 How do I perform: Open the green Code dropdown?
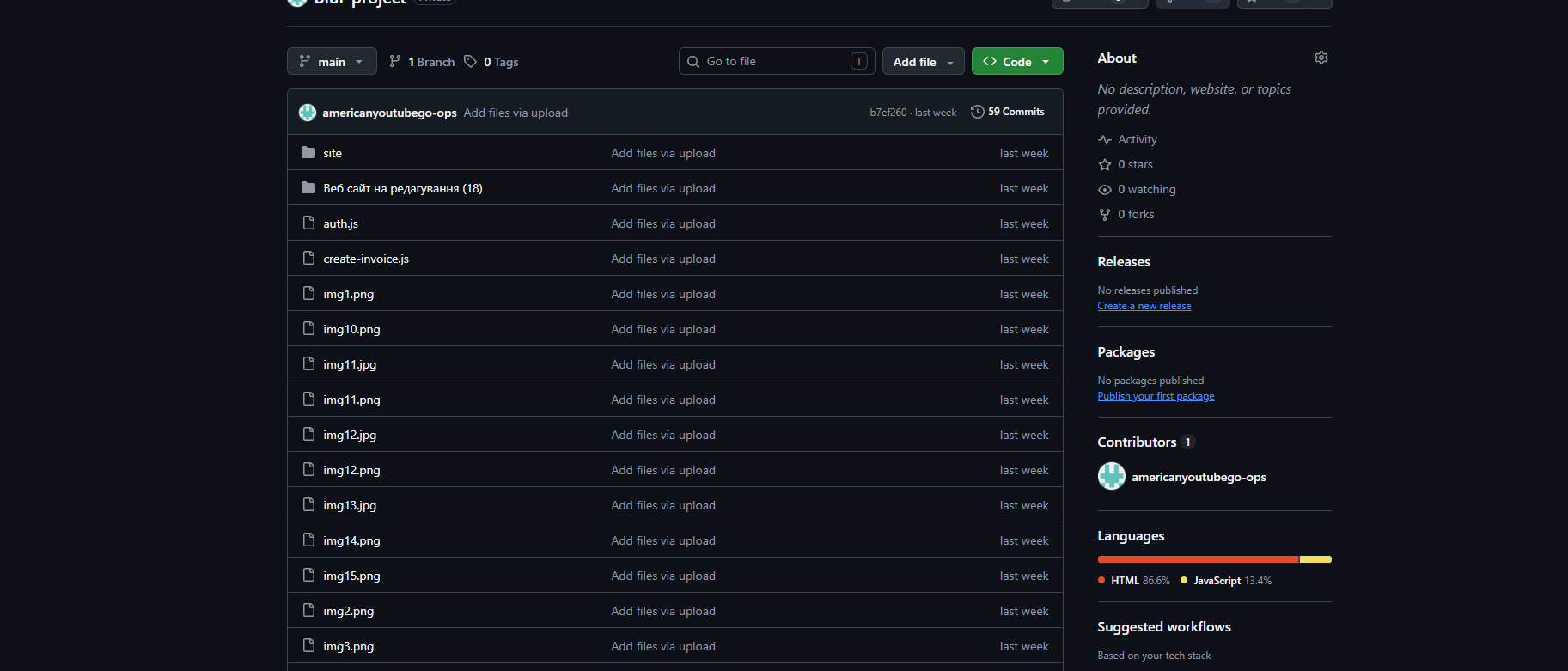pos(1017,61)
